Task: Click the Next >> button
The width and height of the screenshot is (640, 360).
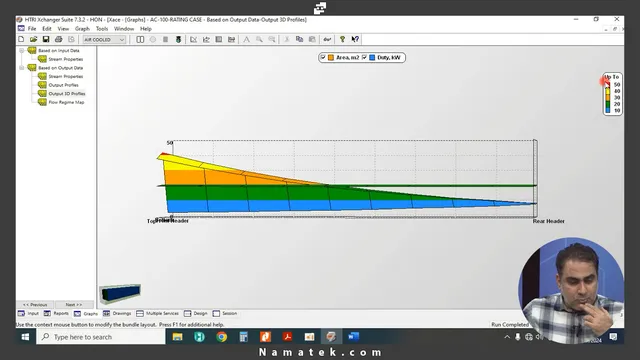Action: point(74,304)
